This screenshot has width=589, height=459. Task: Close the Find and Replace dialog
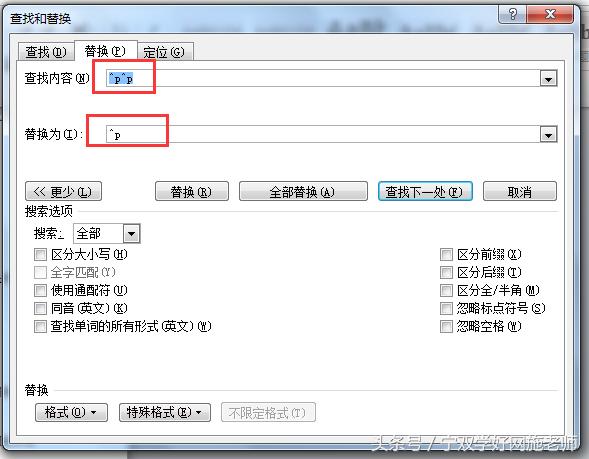550,14
